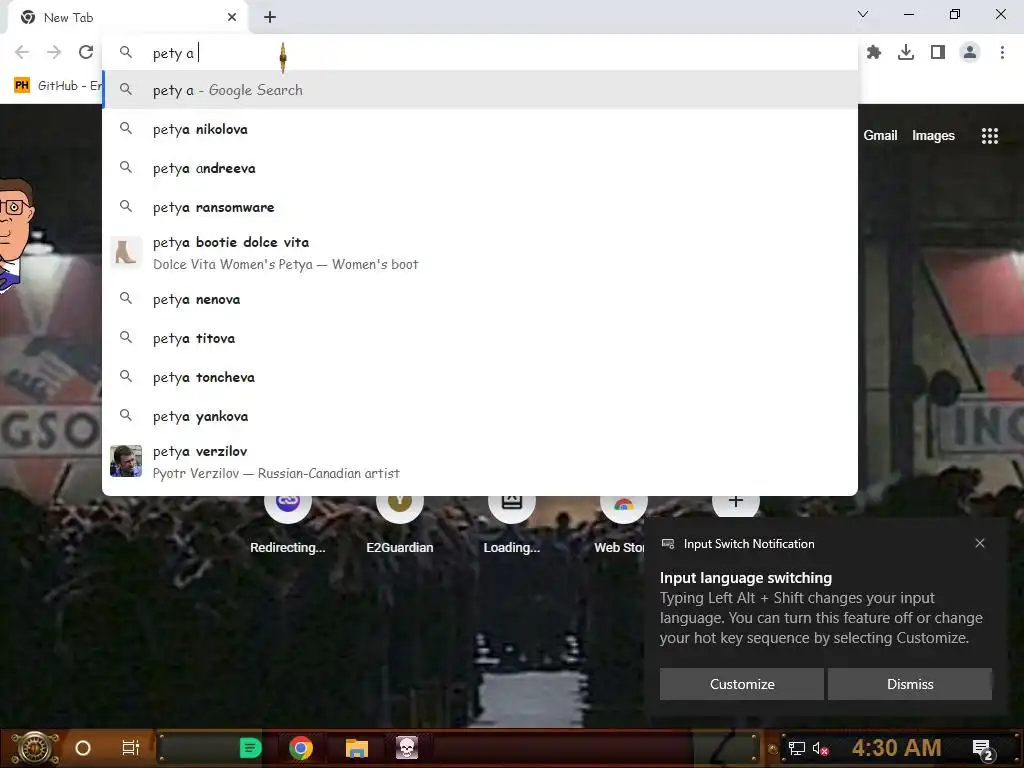Click the Chrome icon on taskbar

tap(301, 748)
